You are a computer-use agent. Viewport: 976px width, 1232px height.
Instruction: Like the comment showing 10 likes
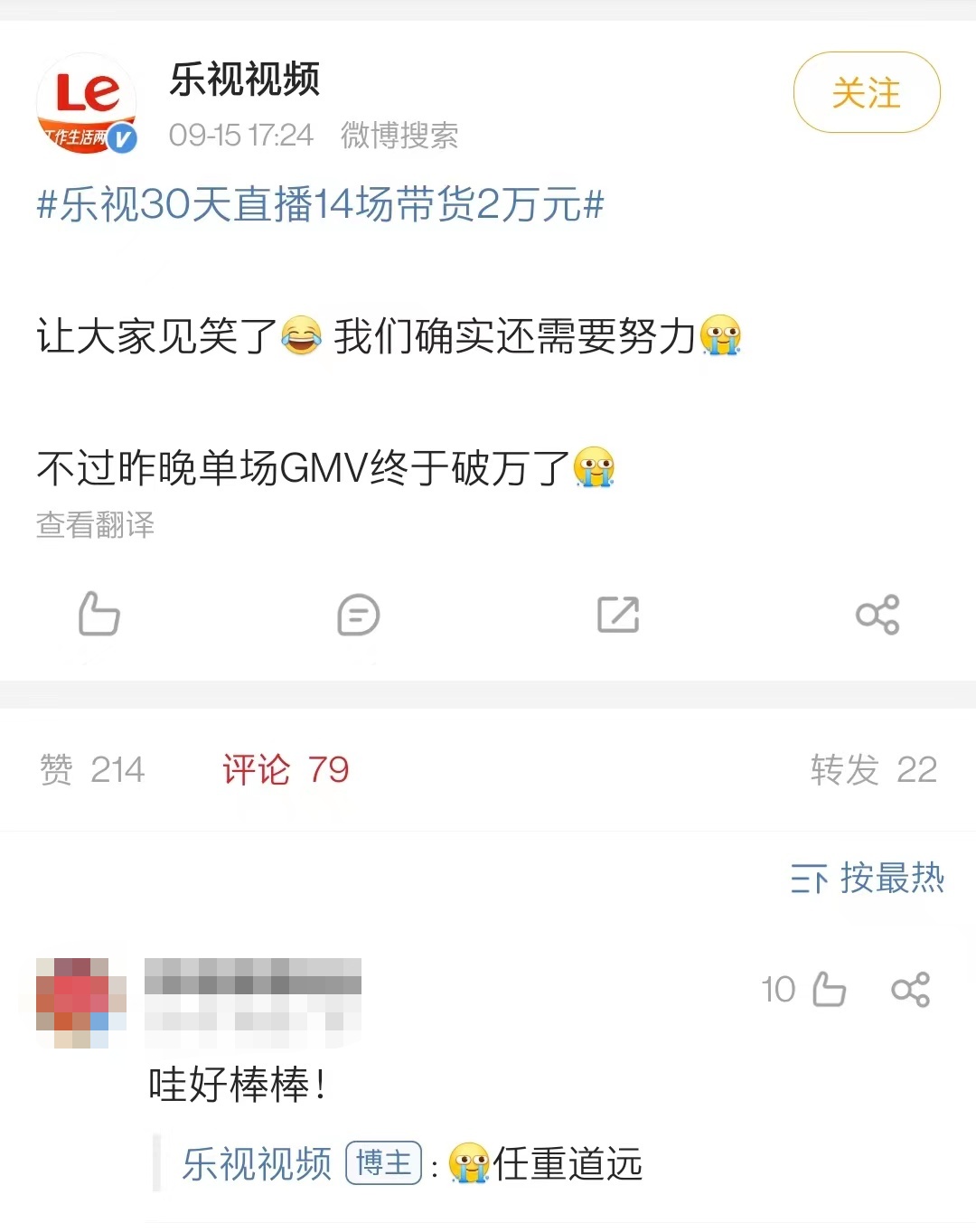828,989
